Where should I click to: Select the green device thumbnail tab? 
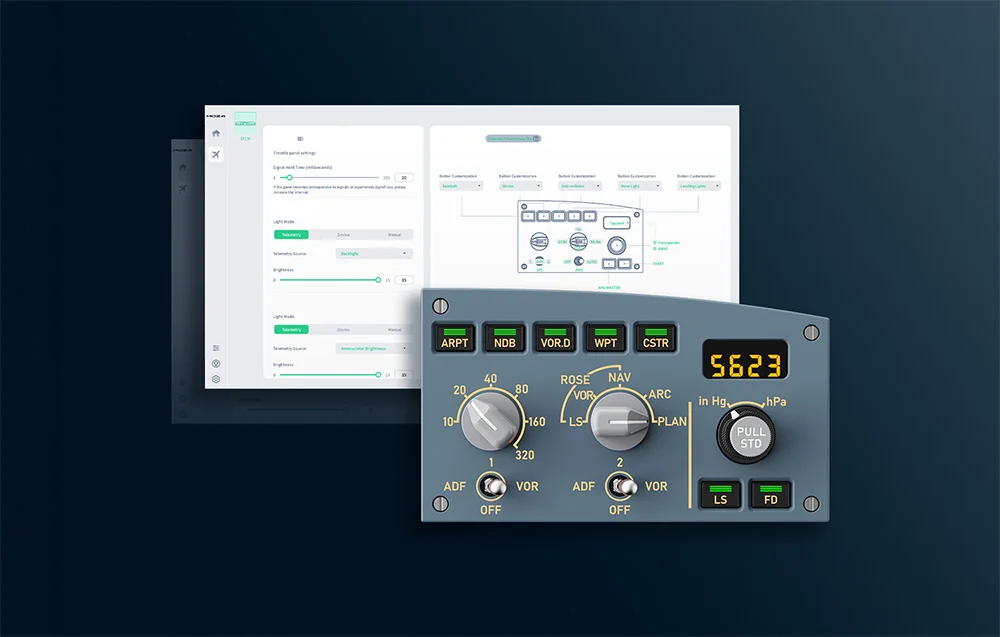[x=245, y=119]
